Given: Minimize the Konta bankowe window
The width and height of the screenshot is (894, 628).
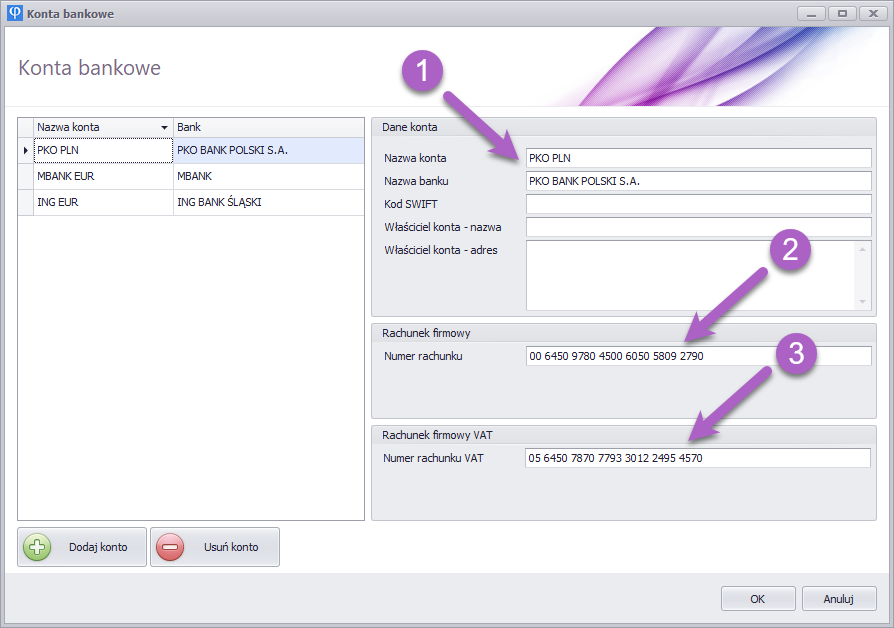Looking at the screenshot, I should click(x=811, y=14).
